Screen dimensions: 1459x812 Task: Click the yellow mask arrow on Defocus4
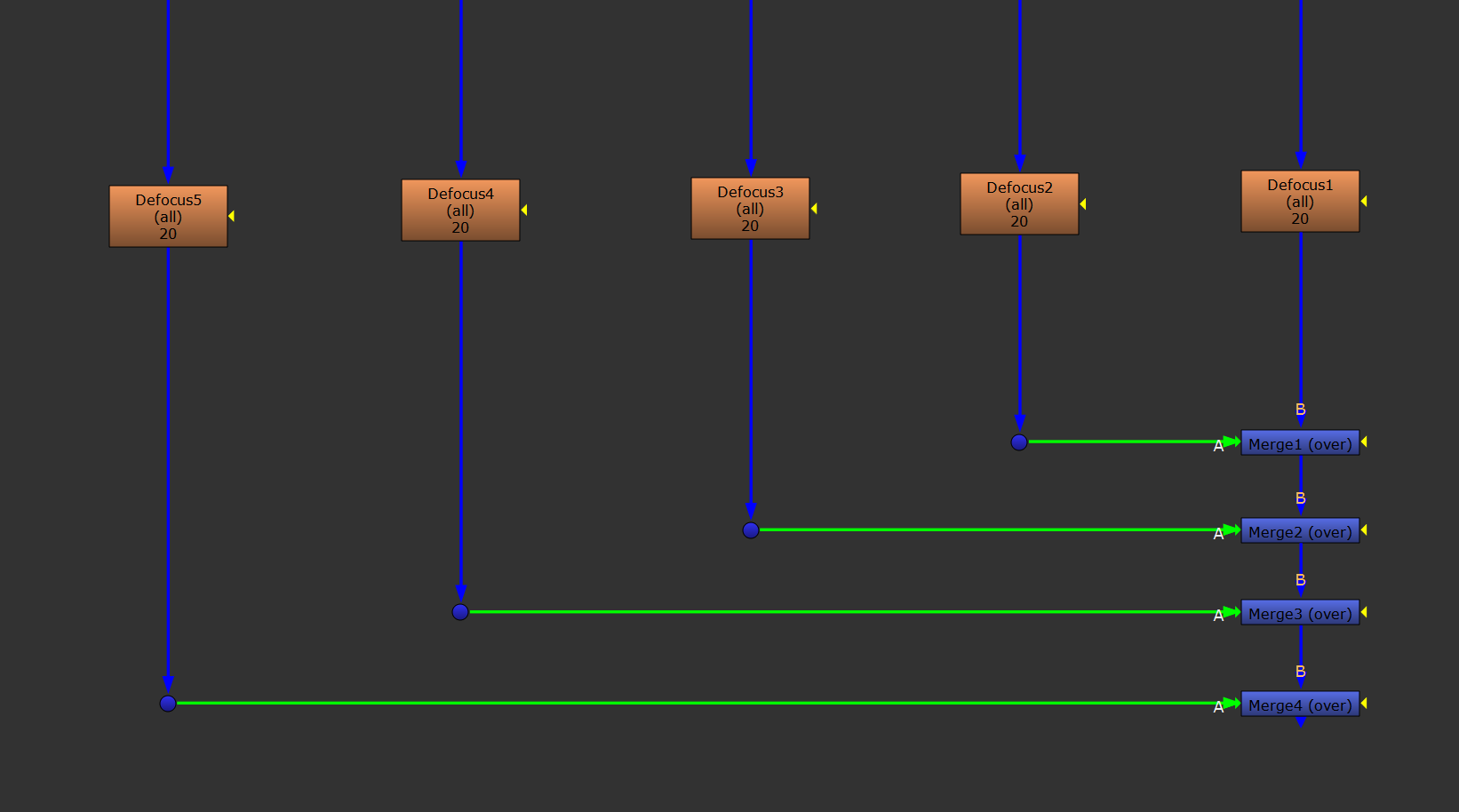523,210
